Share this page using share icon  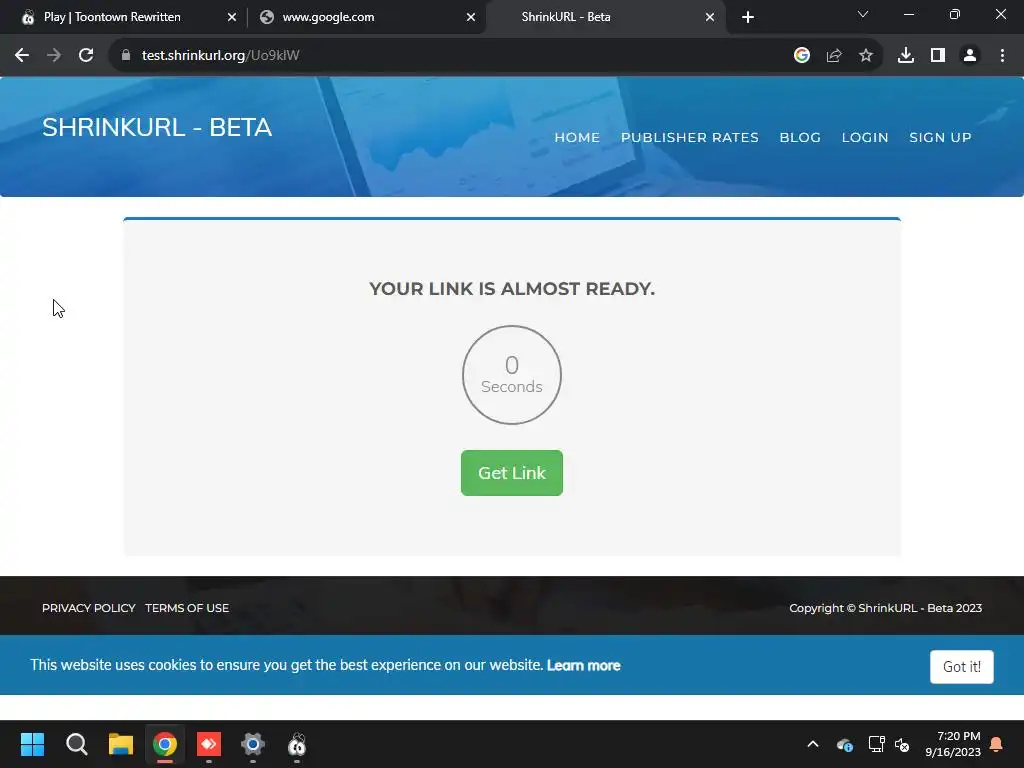point(834,56)
